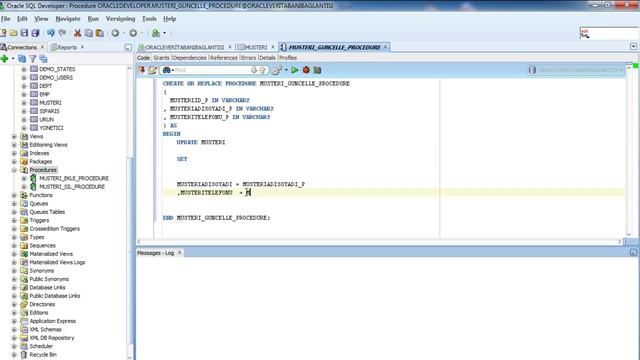Click the red pin Freeze View icon
Viewport: 640px width, 360px height.
pyautogui.click(x=142, y=70)
